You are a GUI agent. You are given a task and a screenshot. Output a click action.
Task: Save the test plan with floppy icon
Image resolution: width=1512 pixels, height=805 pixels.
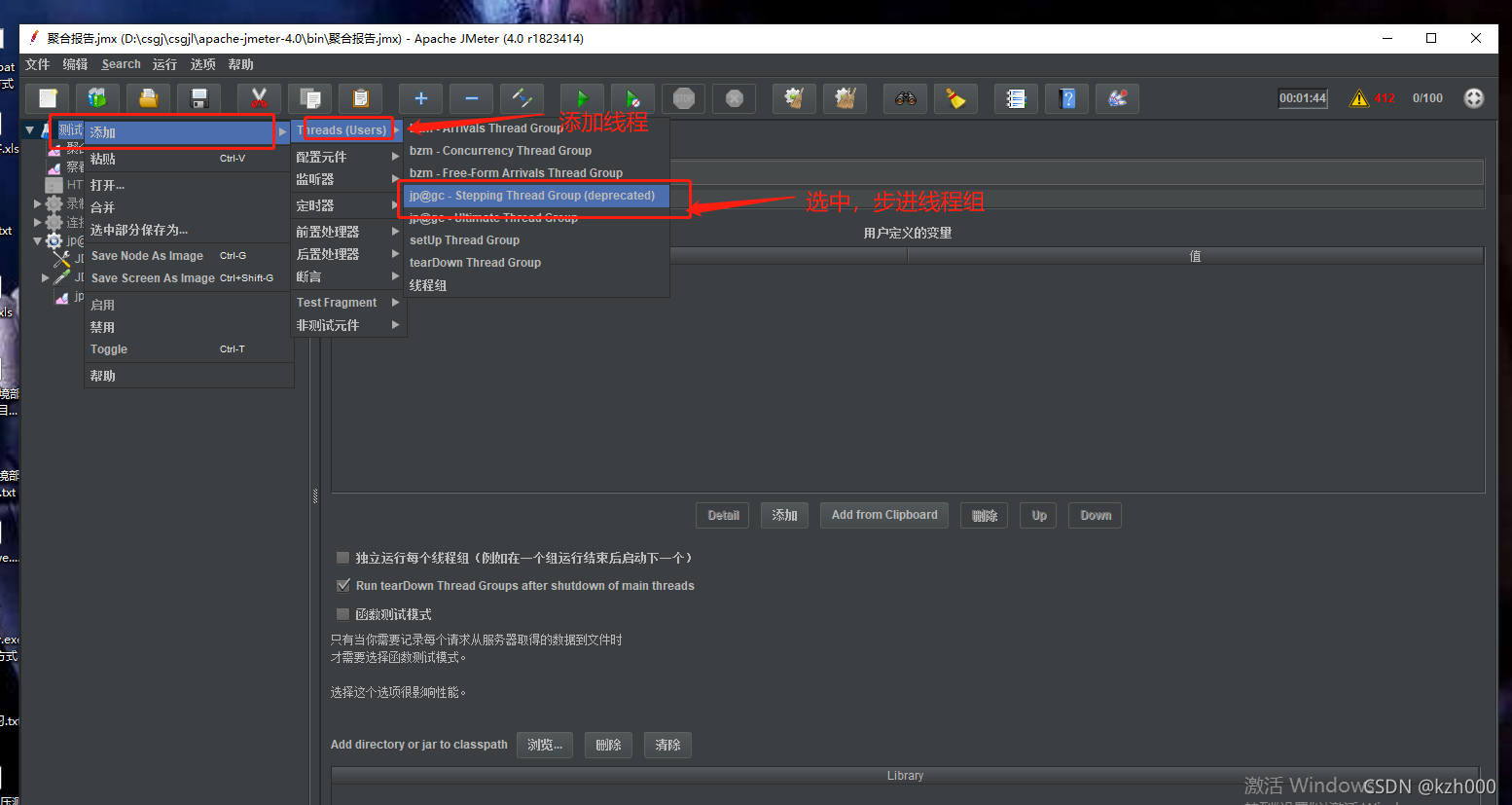pos(199,98)
